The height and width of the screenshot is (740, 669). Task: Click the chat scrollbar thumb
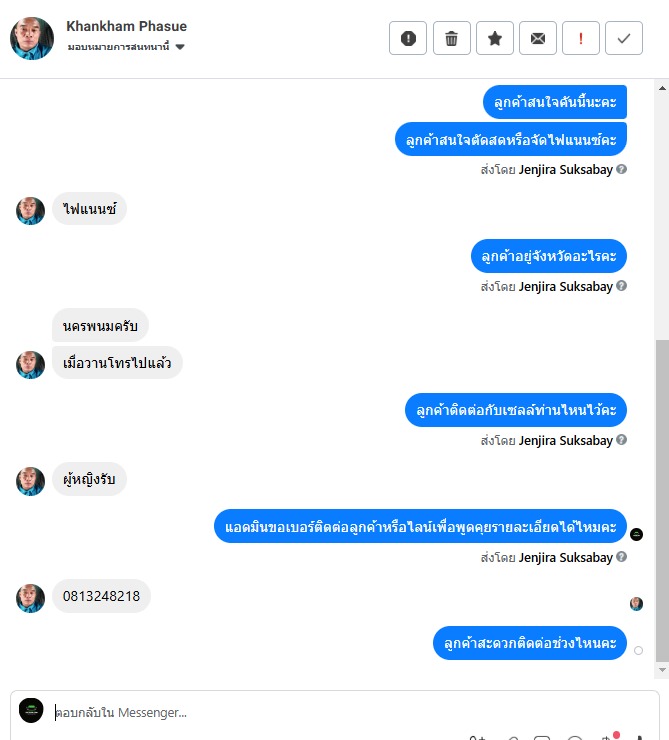[662, 500]
